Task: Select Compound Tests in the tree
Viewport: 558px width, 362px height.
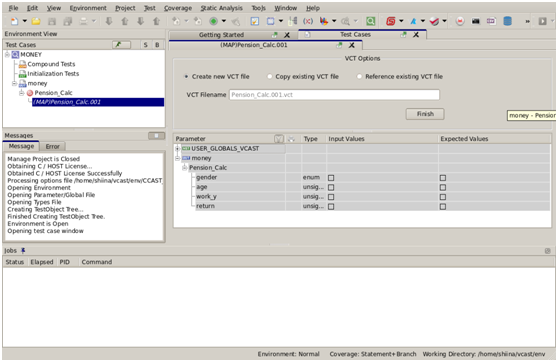Action: 51,64
